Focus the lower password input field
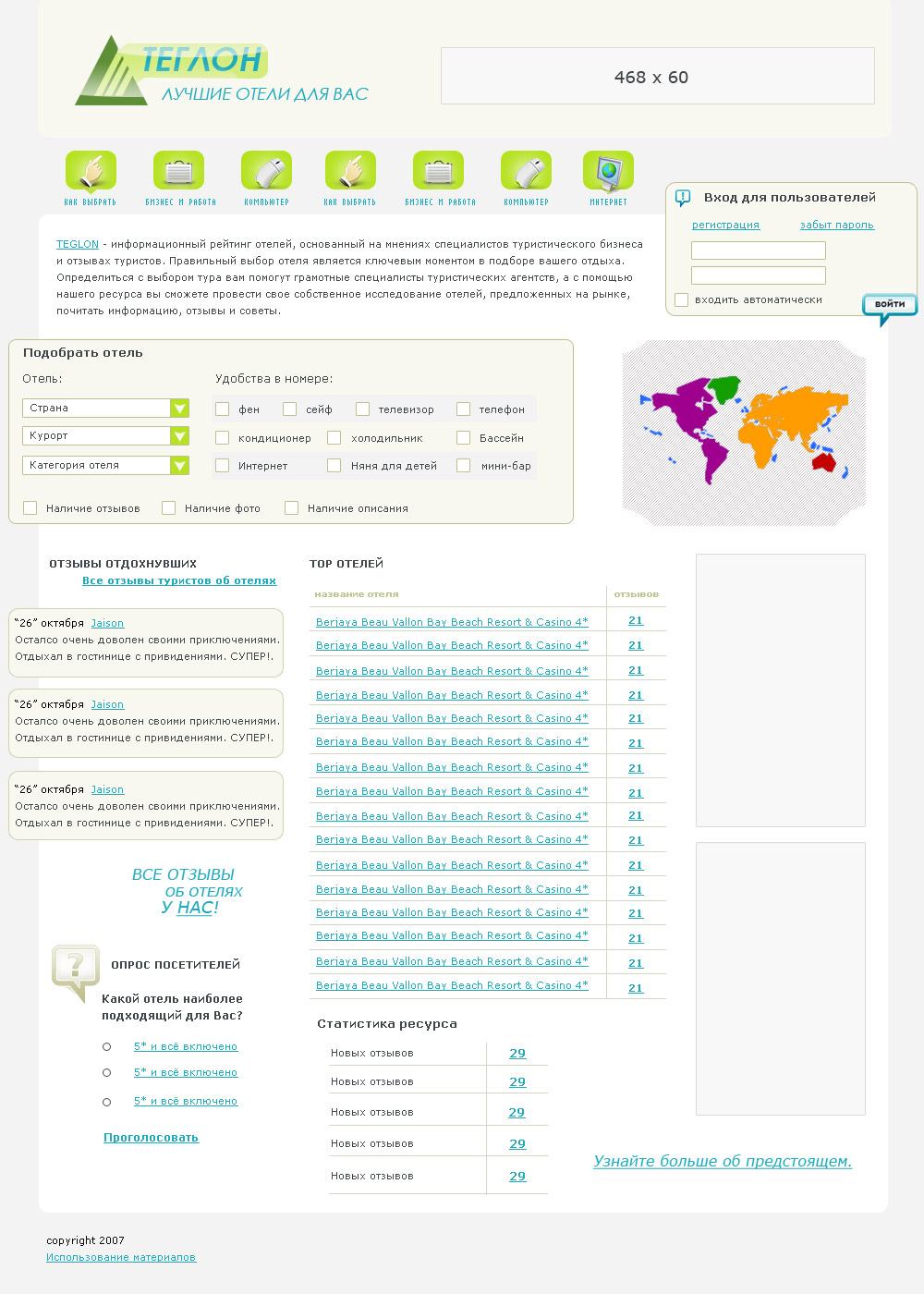Screen dimensions: 924x1294 click(x=759, y=275)
